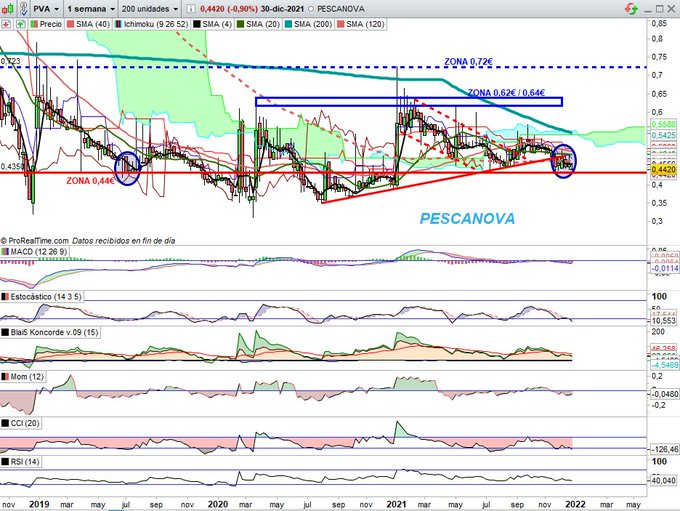680x511 pixels.
Task: Click the Ichimoku color swatch
Action: pyautogui.click(x=118, y=24)
